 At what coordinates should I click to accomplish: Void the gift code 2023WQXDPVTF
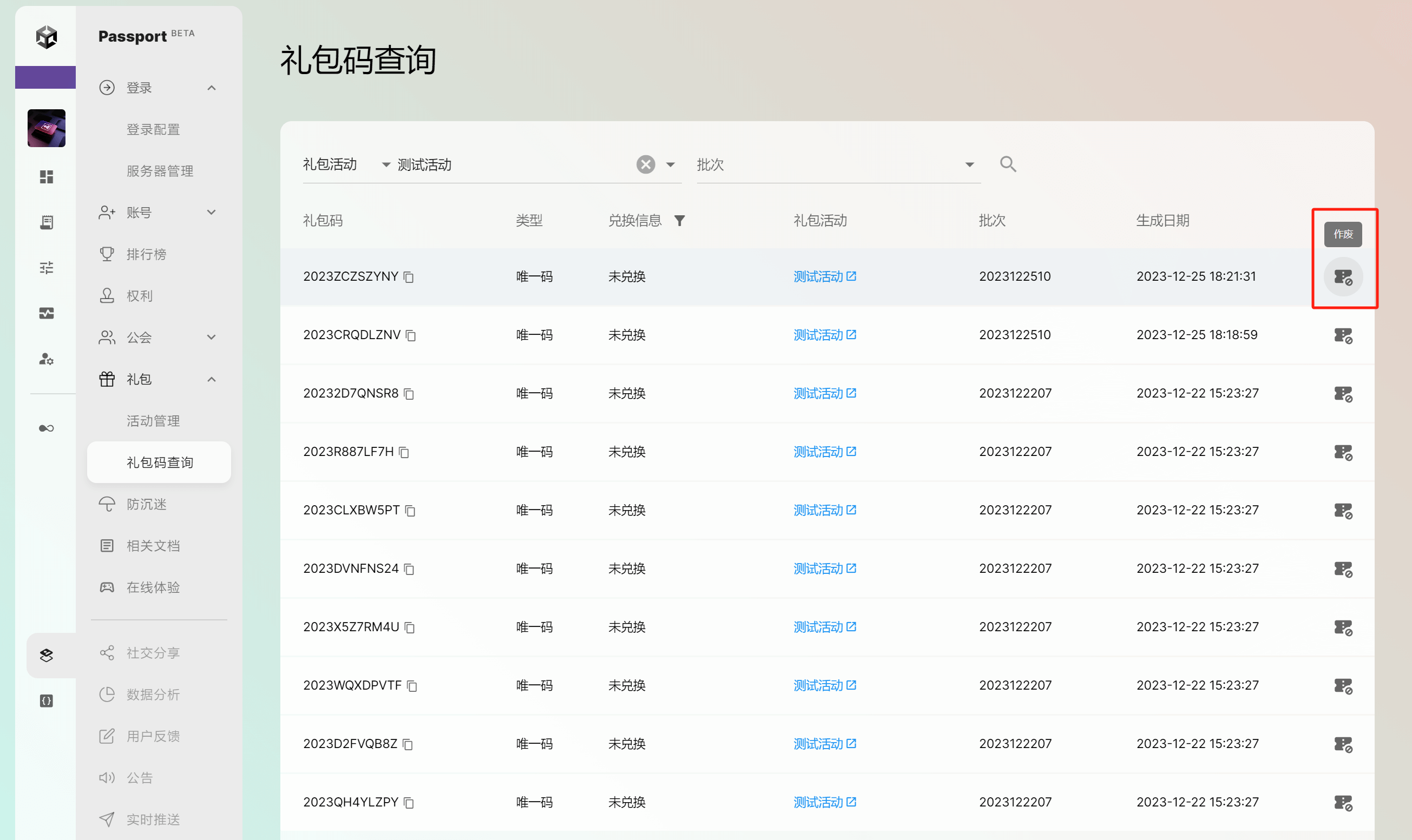point(1342,686)
